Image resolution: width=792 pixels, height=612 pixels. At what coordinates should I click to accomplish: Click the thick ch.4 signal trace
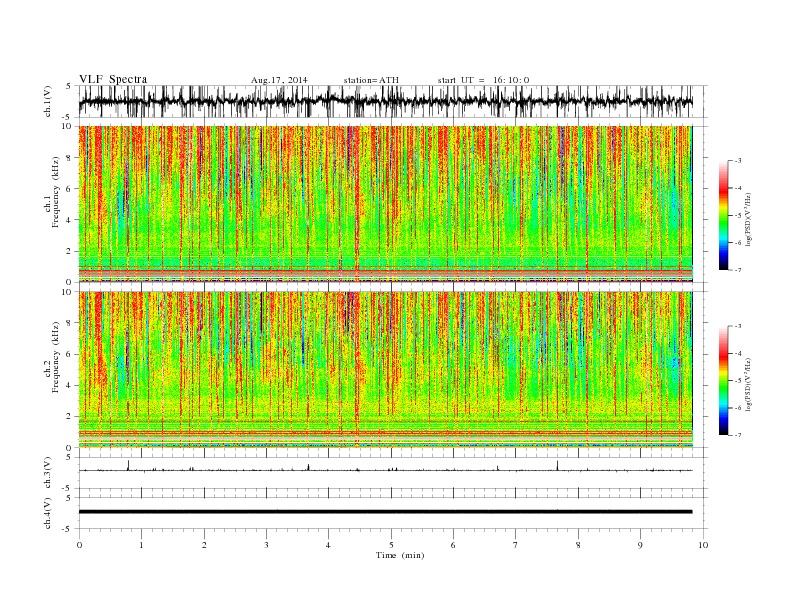[x=385, y=512]
